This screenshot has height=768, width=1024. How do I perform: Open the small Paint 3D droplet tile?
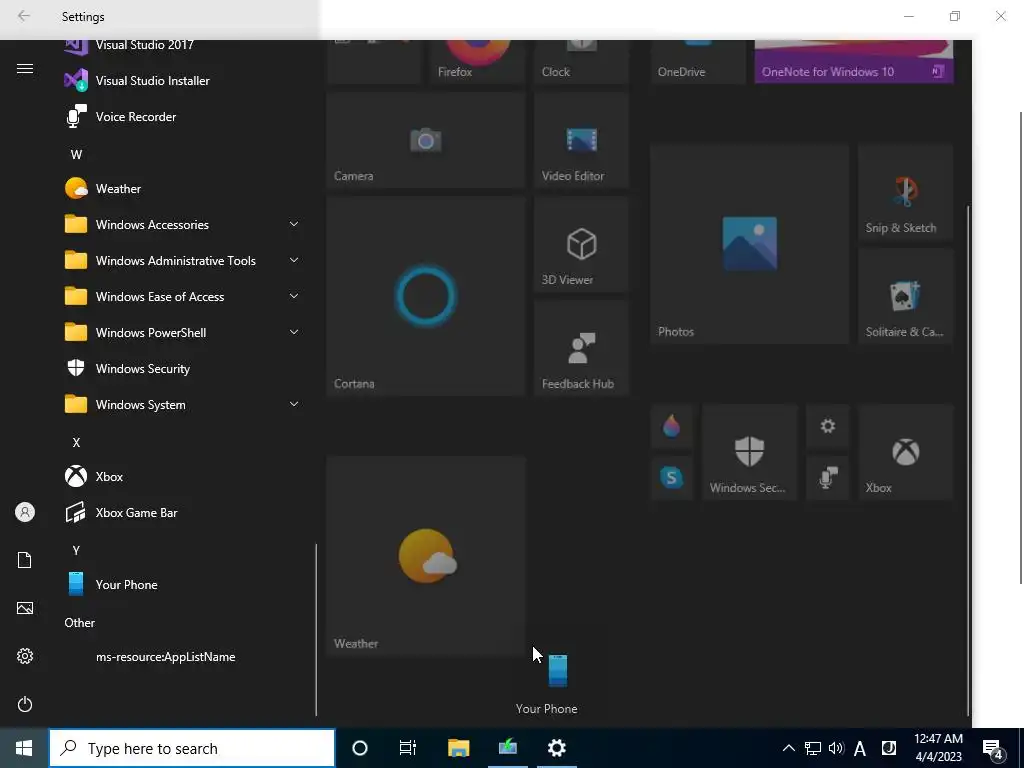point(671,426)
